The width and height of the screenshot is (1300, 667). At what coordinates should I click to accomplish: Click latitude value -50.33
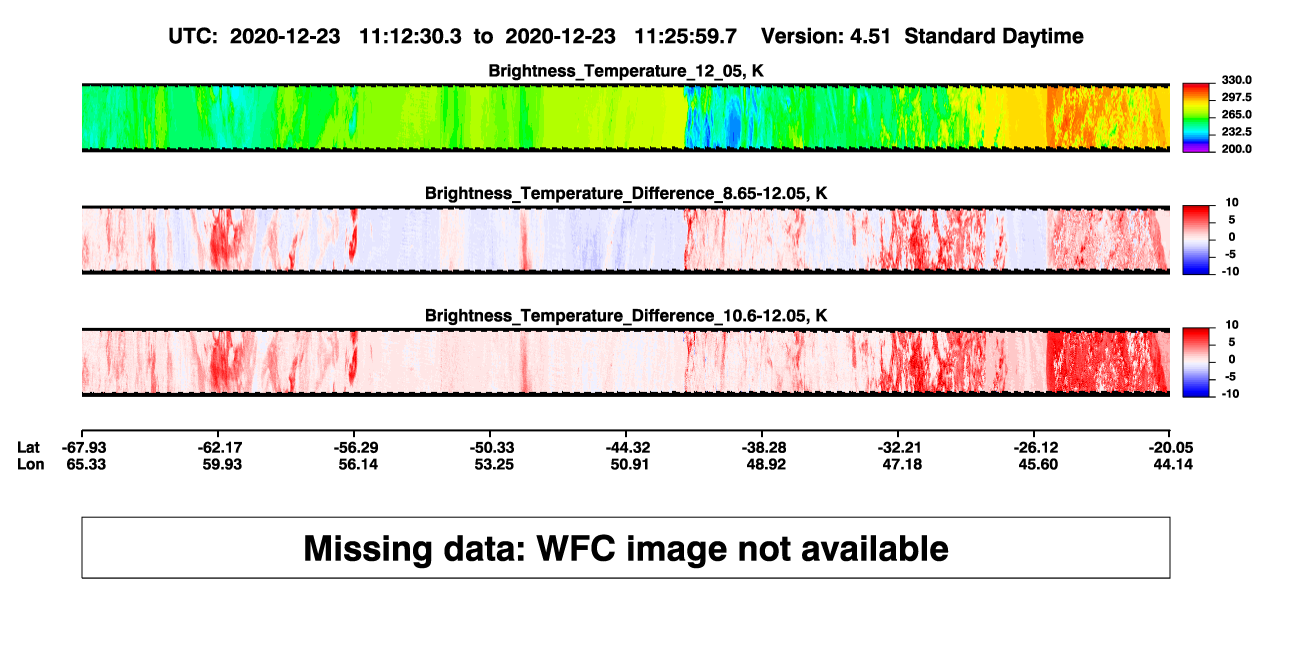tap(490, 447)
